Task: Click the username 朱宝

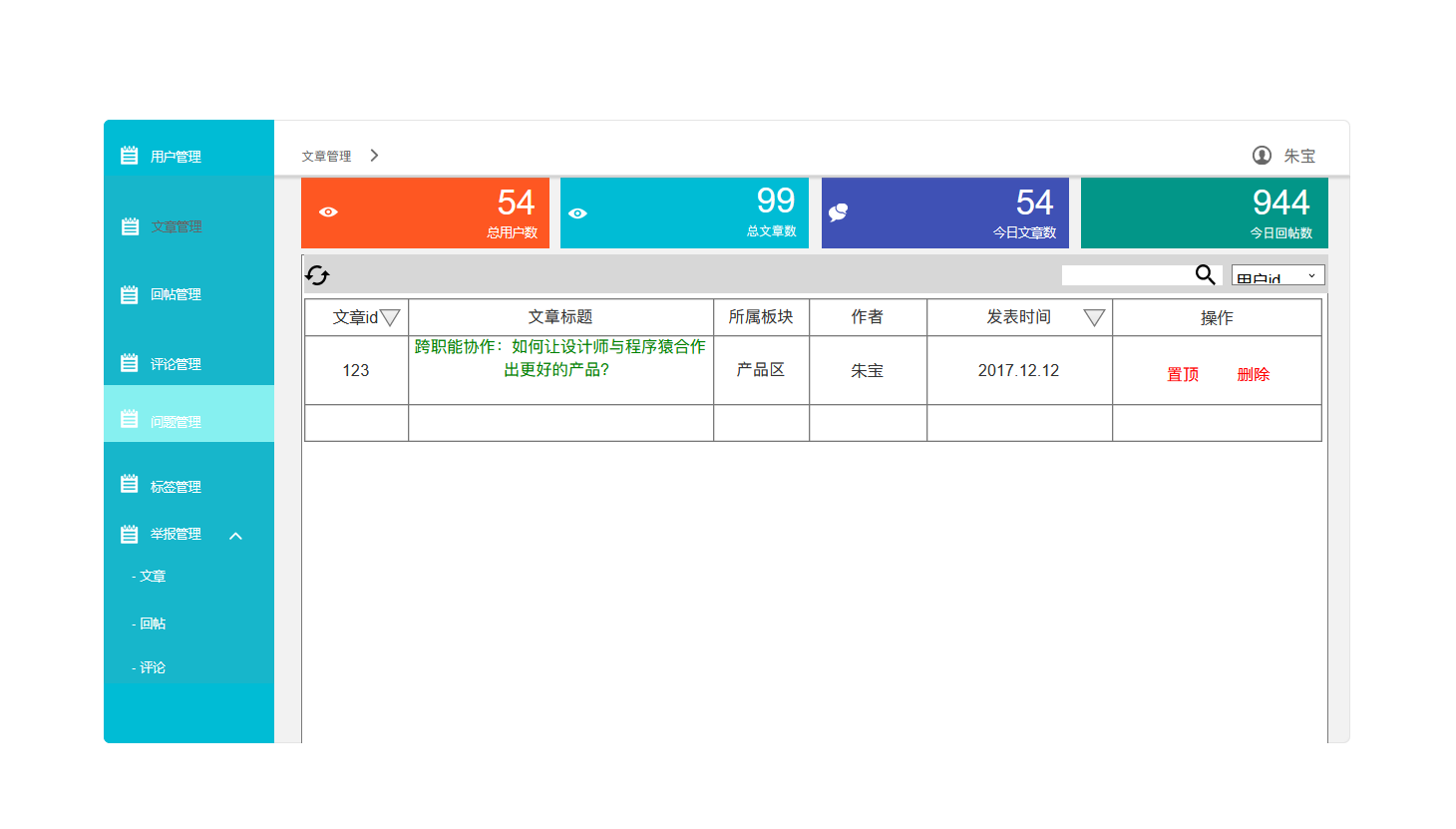Action: [x=1299, y=156]
